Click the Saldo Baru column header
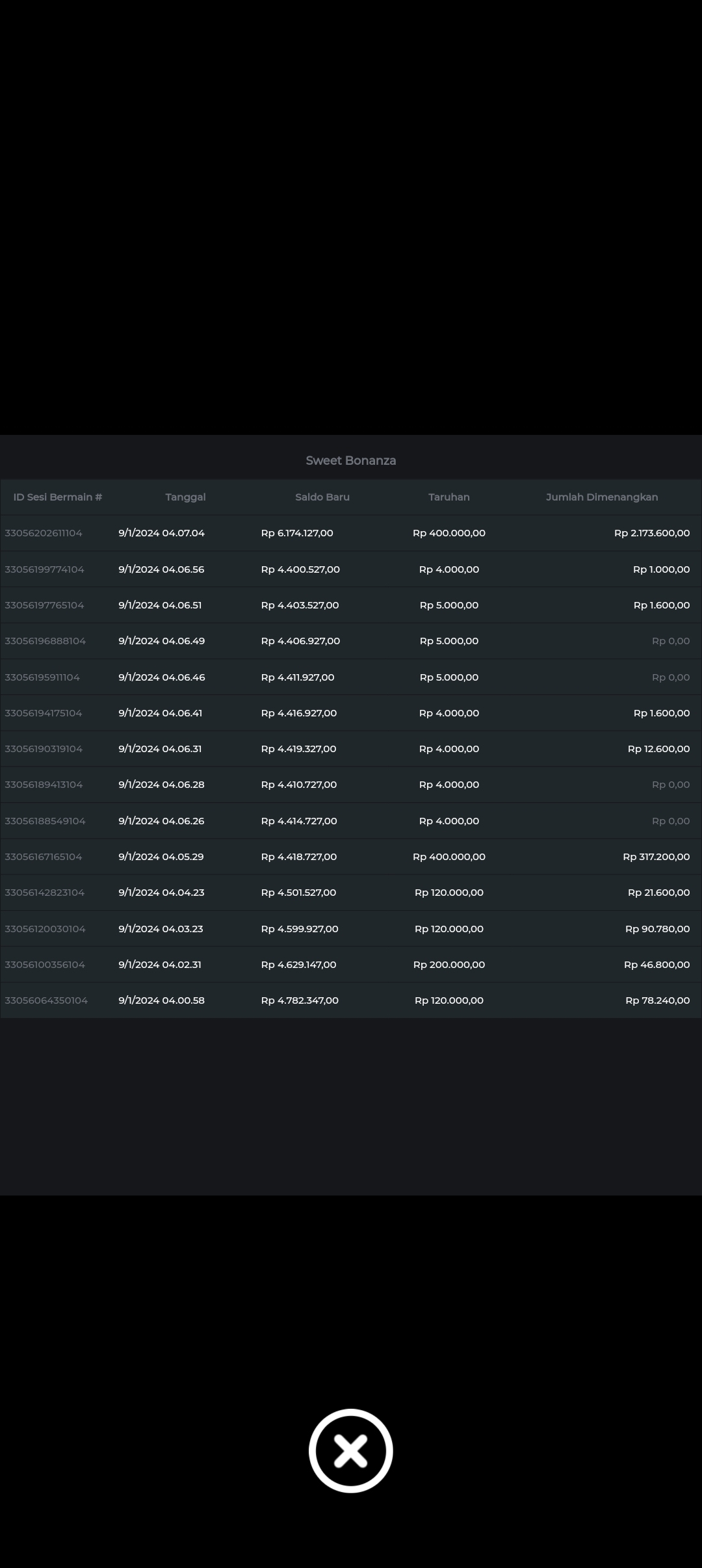Image resolution: width=702 pixels, height=1568 pixels. pos(322,497)
